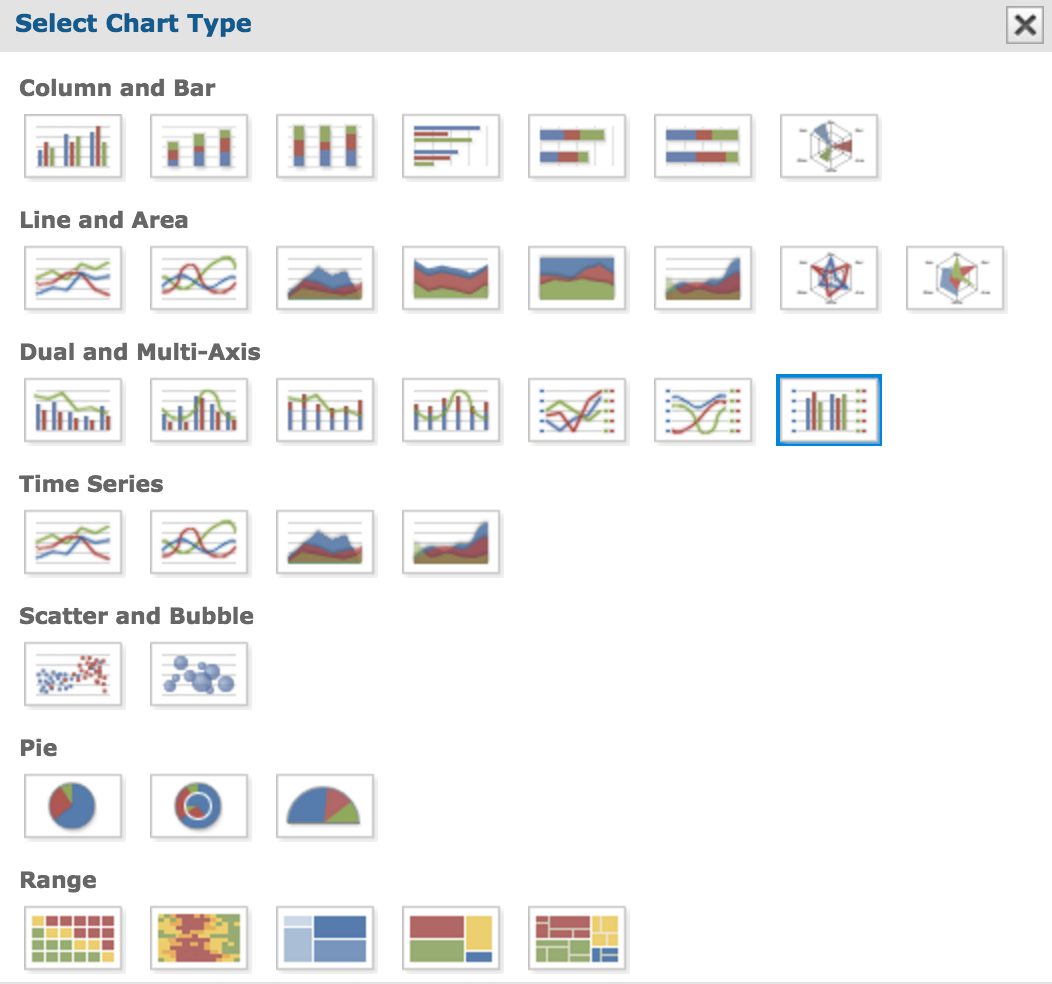Select the scatter chart type
Screen dimensions: 1052x984
tap(73, 674)
